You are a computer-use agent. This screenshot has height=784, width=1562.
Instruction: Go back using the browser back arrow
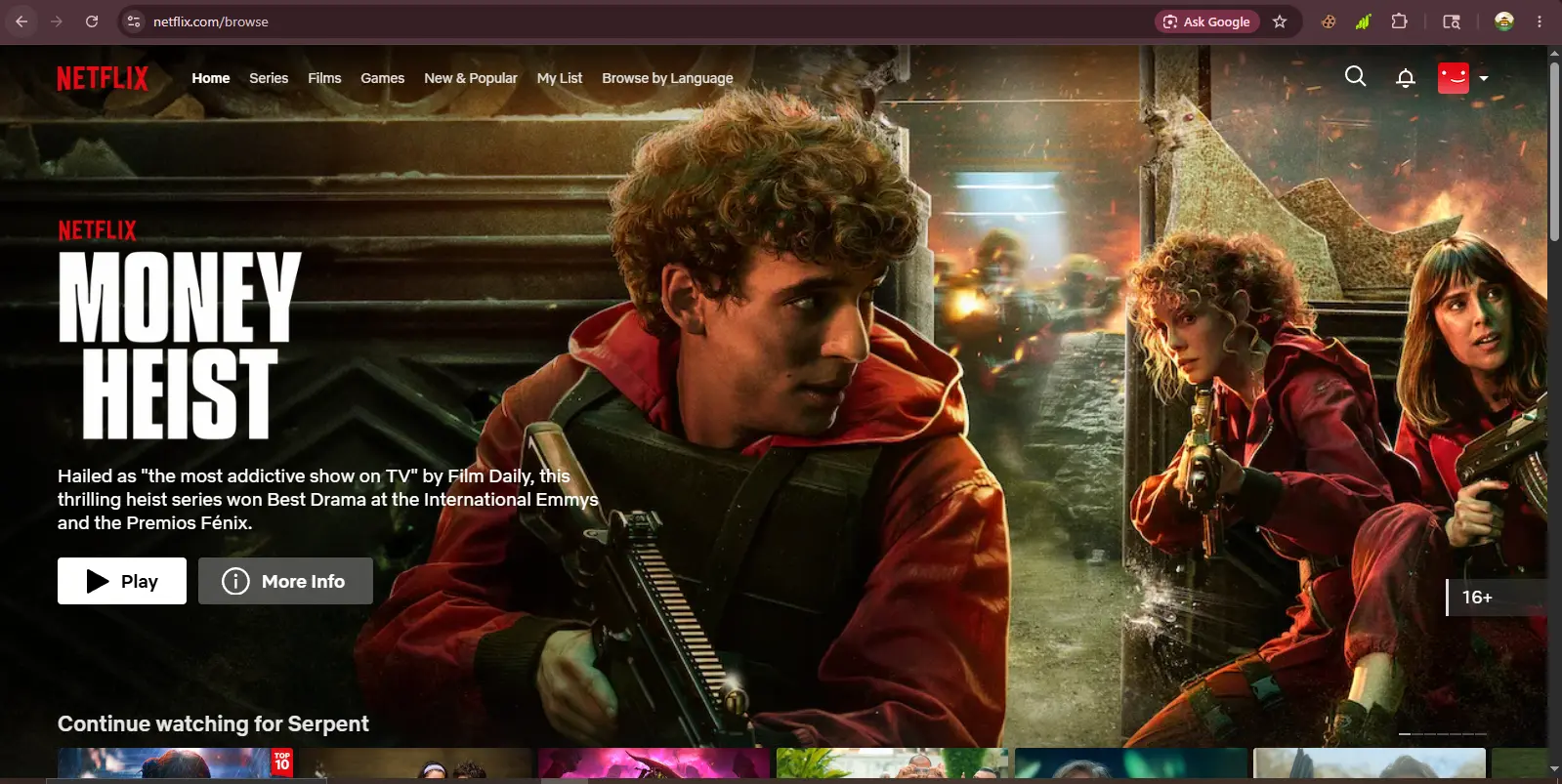pos(21,21)
